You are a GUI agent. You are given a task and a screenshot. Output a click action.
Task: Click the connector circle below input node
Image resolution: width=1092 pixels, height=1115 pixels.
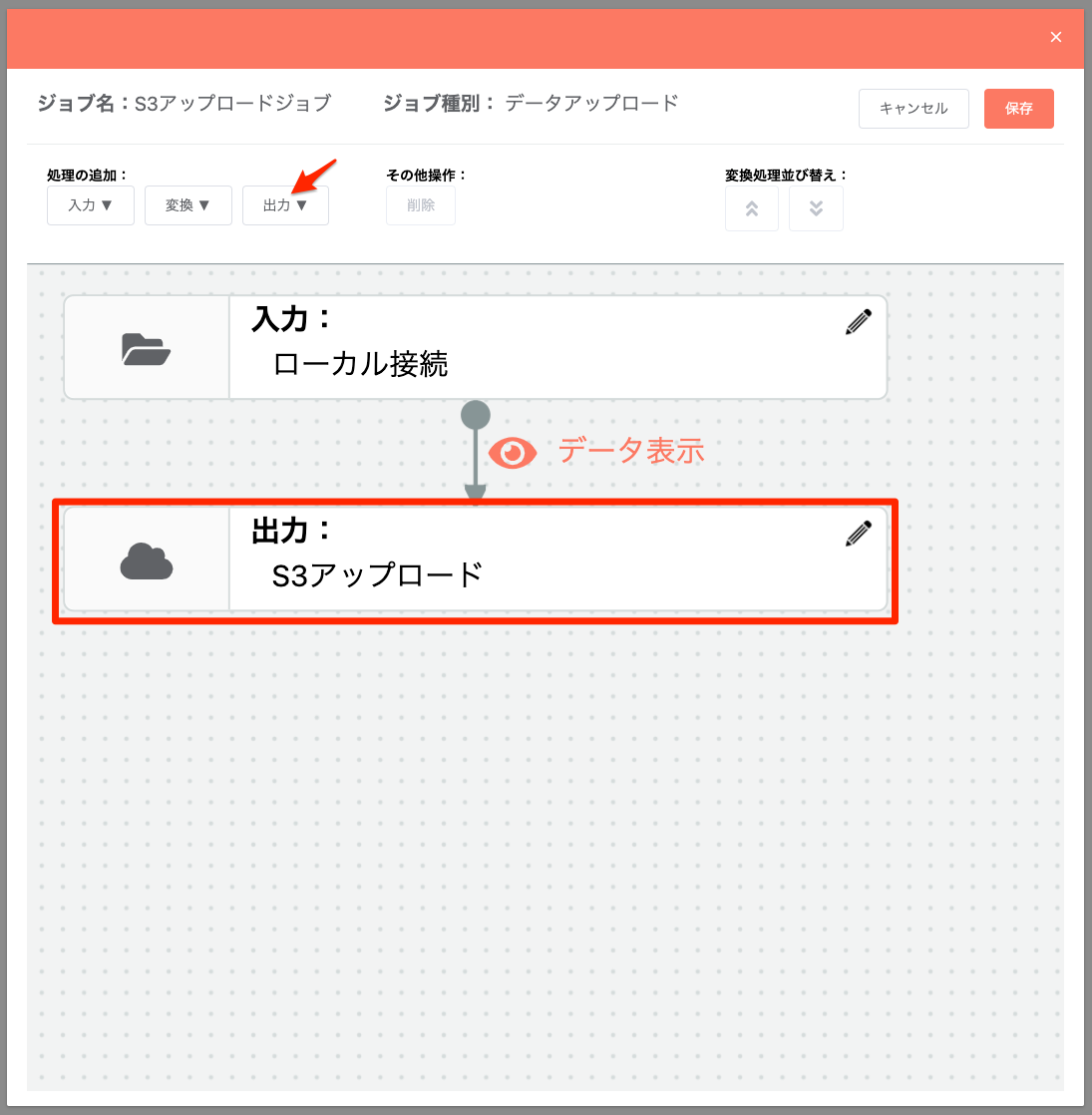[476, 415]
